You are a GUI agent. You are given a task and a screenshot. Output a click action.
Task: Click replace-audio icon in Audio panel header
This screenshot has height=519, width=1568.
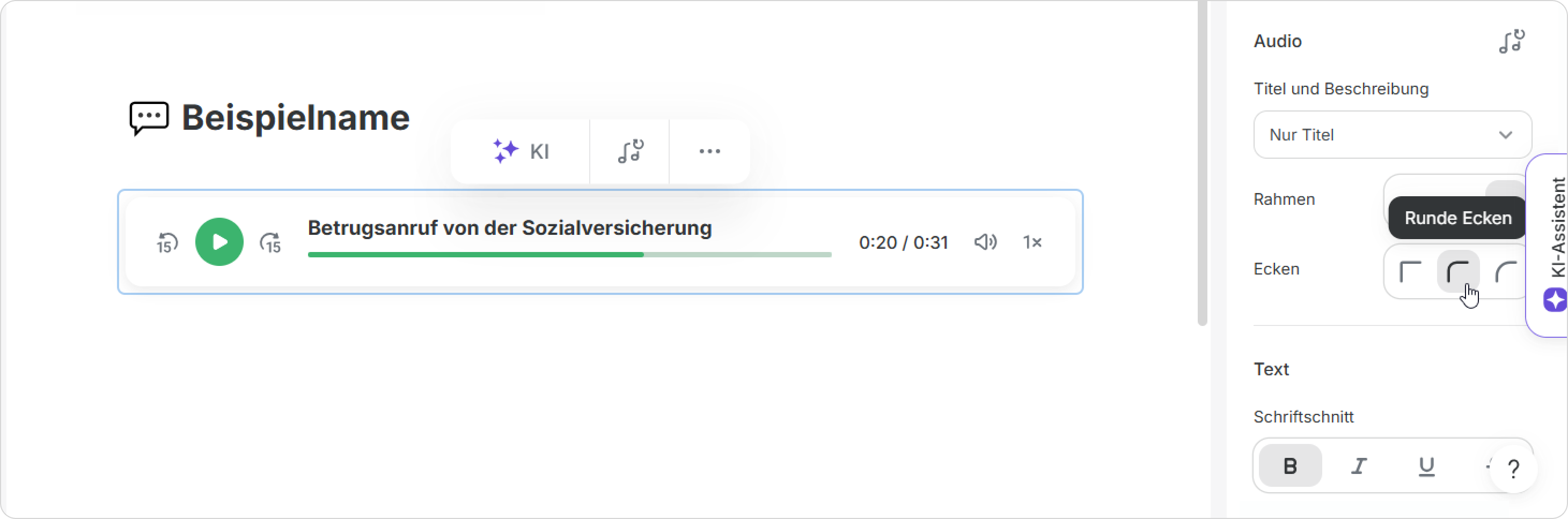tap(1511, 41)
